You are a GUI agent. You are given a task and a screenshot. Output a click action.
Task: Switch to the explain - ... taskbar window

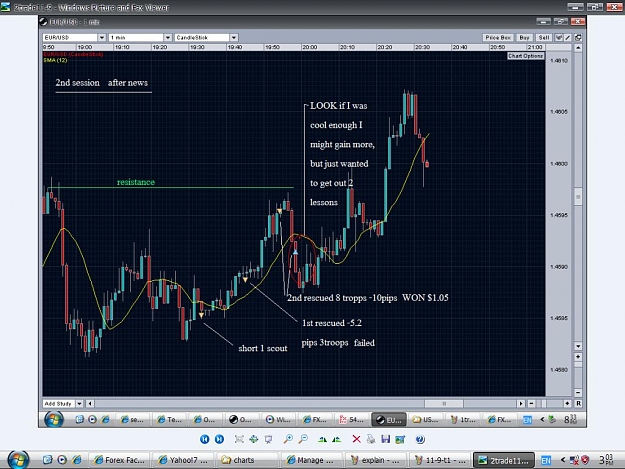pos(376,460)
